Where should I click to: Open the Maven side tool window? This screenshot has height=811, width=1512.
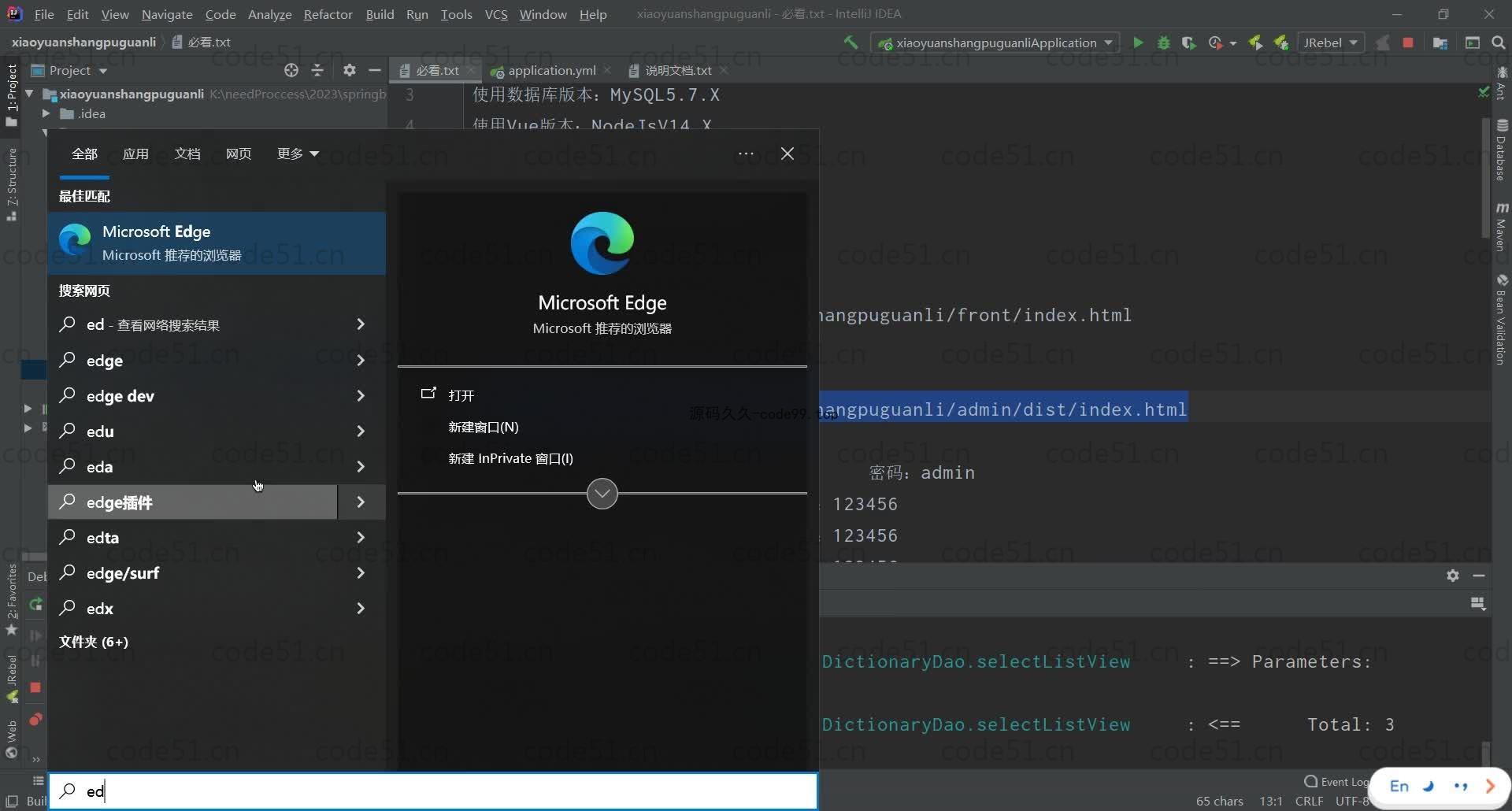coord(1502,227)
